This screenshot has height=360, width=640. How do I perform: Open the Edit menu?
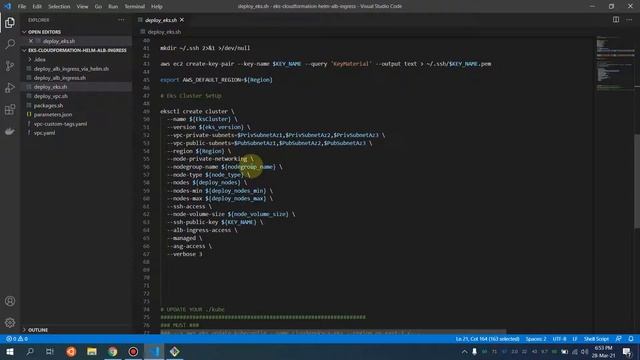tap(37, 6)
